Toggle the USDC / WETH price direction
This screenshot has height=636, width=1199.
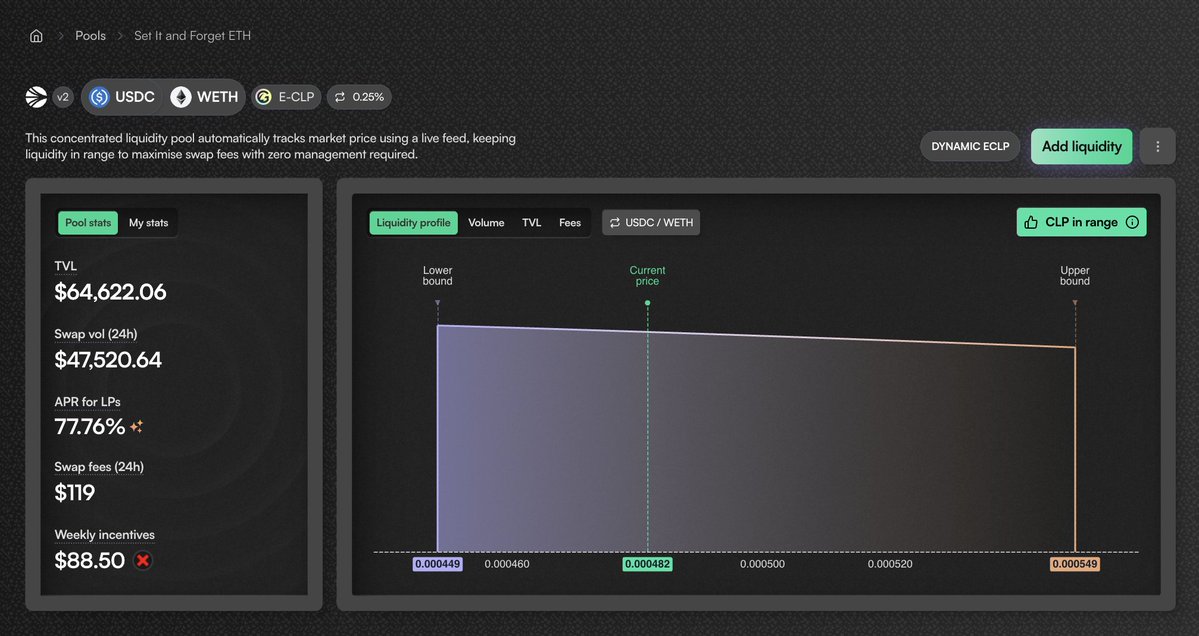[x=651, y=222]
